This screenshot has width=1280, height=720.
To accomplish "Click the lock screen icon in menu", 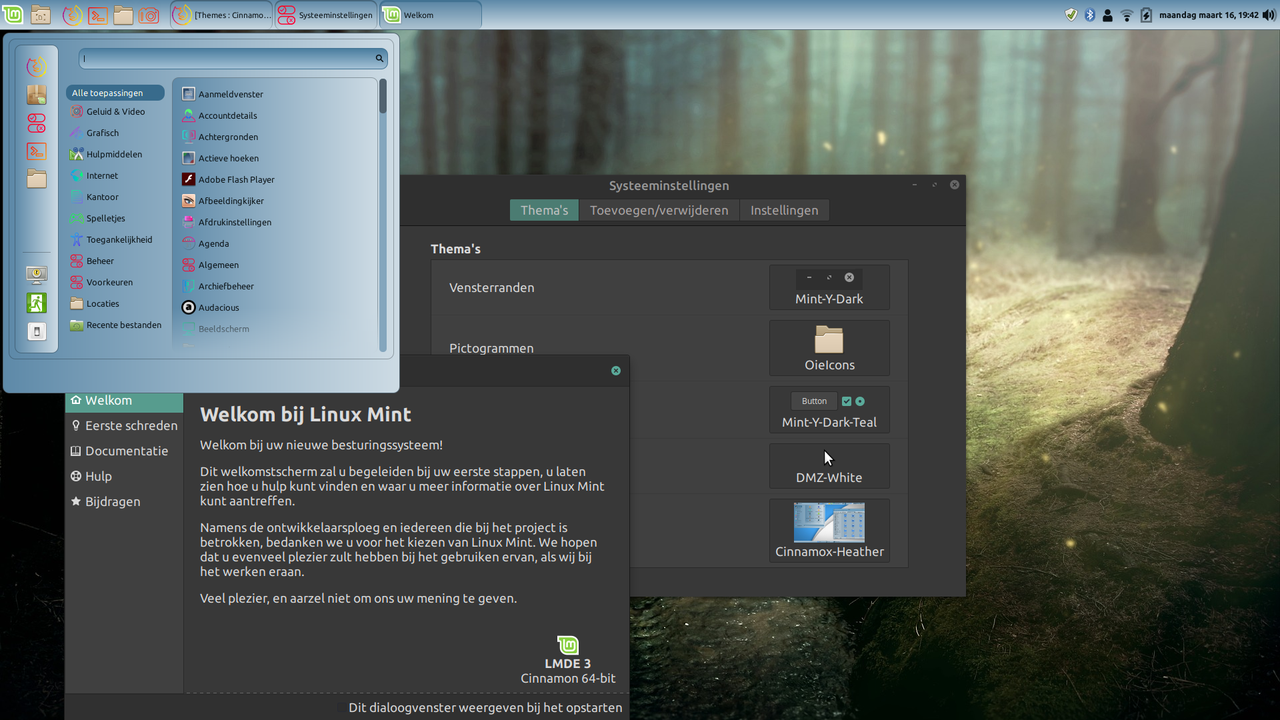I will click(36, 275).
